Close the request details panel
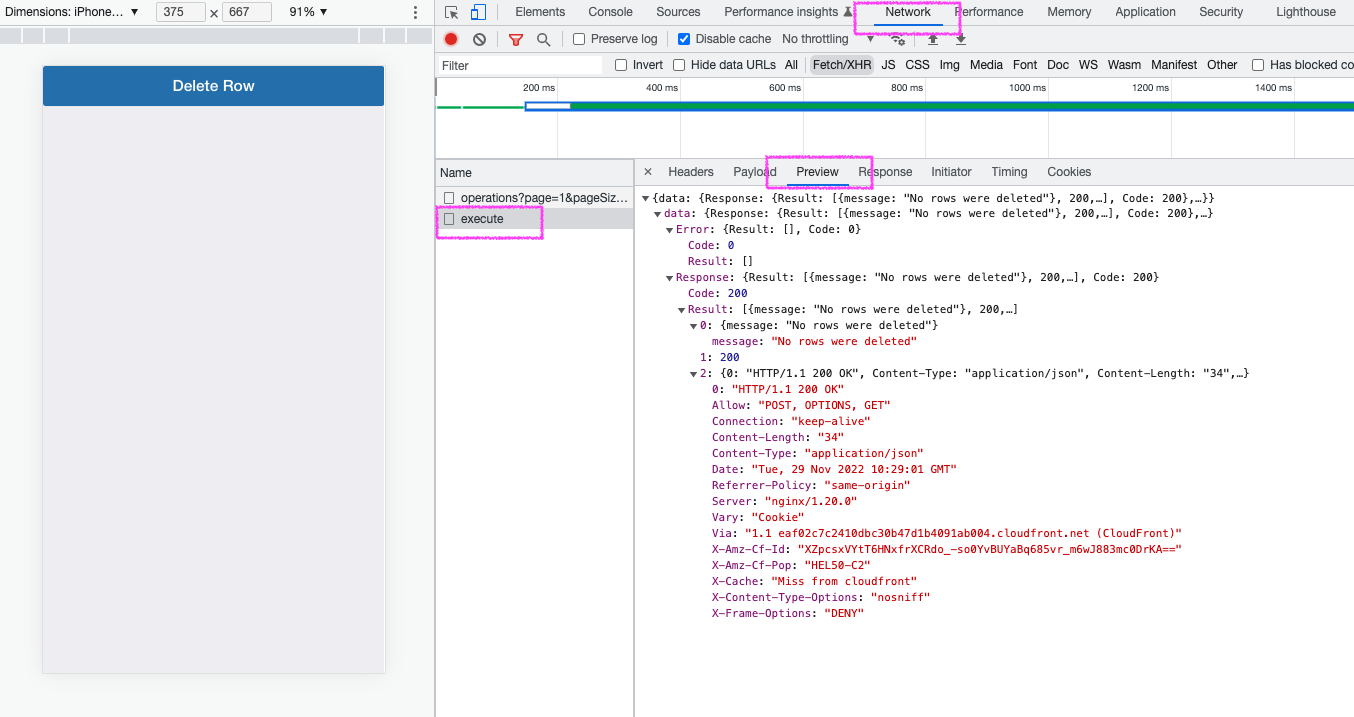This screenshot has height=717, width=1354. click(648, 172)
